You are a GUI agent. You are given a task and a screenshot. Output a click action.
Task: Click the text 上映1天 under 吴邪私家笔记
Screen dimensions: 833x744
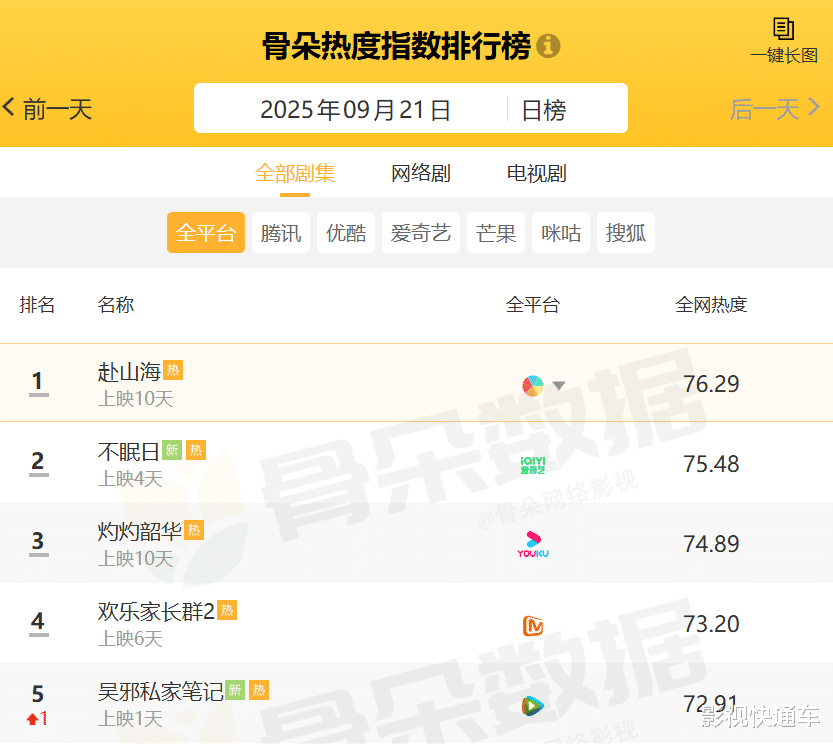[130, 718]
